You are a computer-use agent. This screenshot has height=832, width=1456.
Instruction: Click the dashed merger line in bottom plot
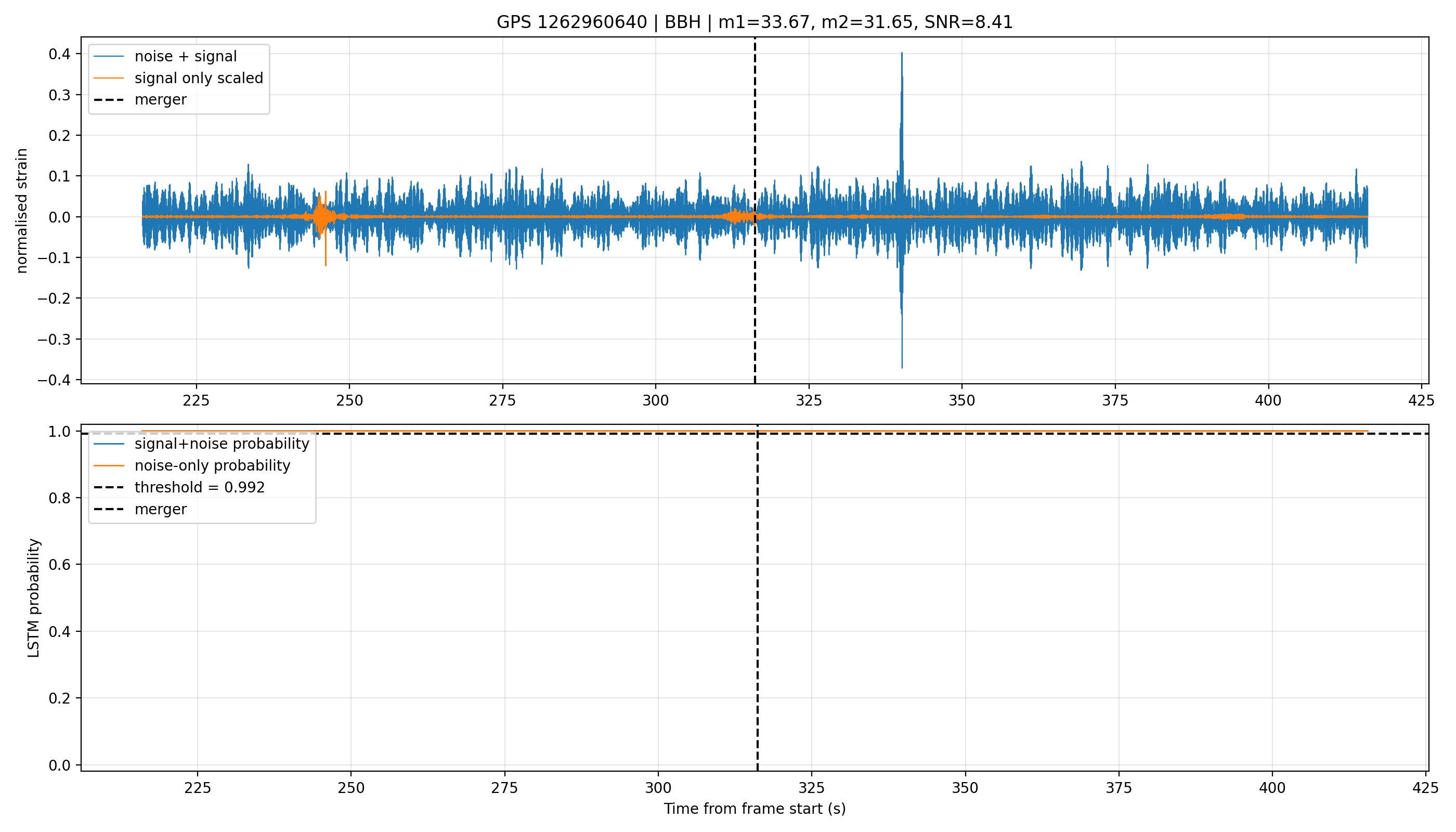coord(757,629)
